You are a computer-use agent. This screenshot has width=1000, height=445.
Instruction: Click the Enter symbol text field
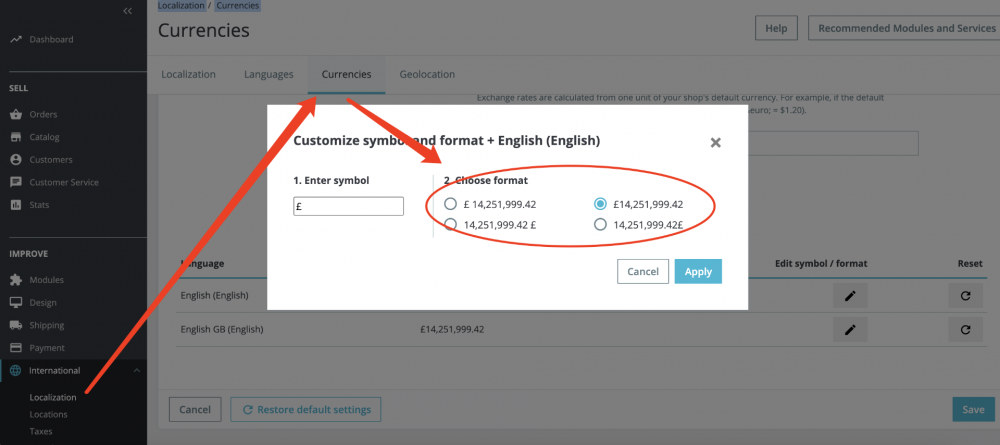(348, 206)
